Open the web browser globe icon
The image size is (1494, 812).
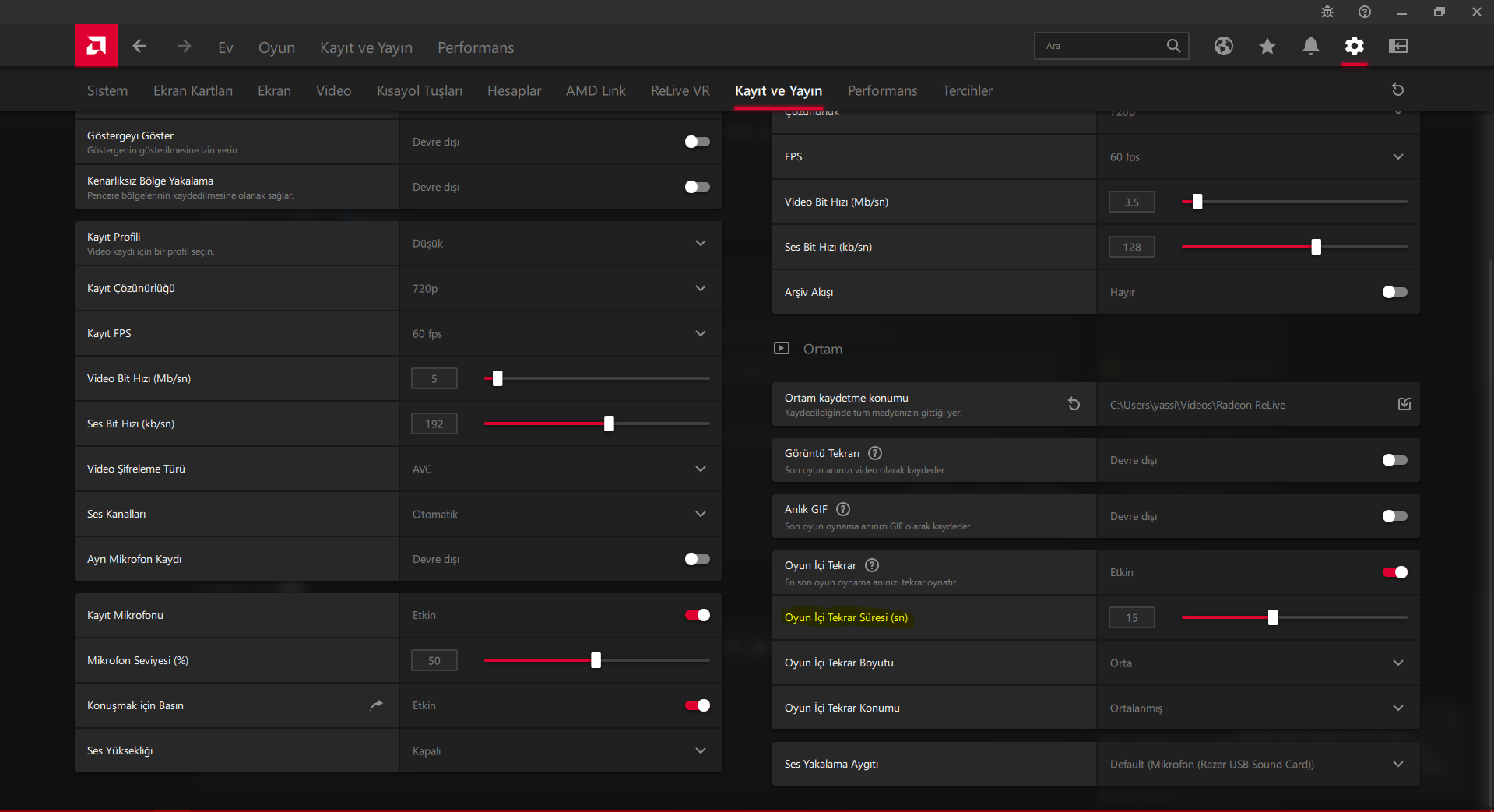(x=1223, y=47)
